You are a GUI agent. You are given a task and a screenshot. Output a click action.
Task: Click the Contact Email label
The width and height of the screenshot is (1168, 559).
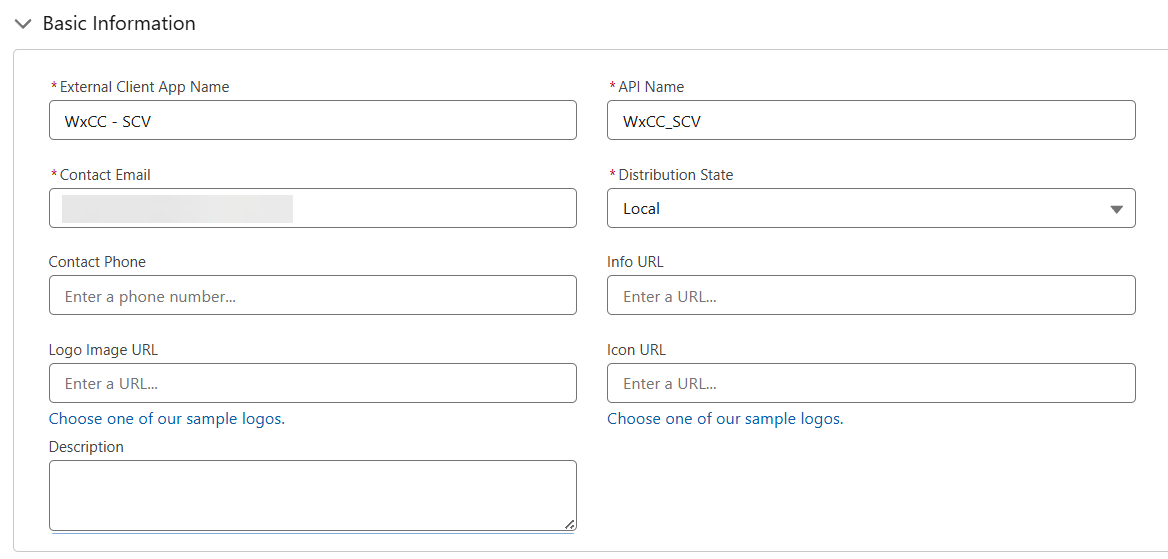pyautogui.click(x=105, y=174)
